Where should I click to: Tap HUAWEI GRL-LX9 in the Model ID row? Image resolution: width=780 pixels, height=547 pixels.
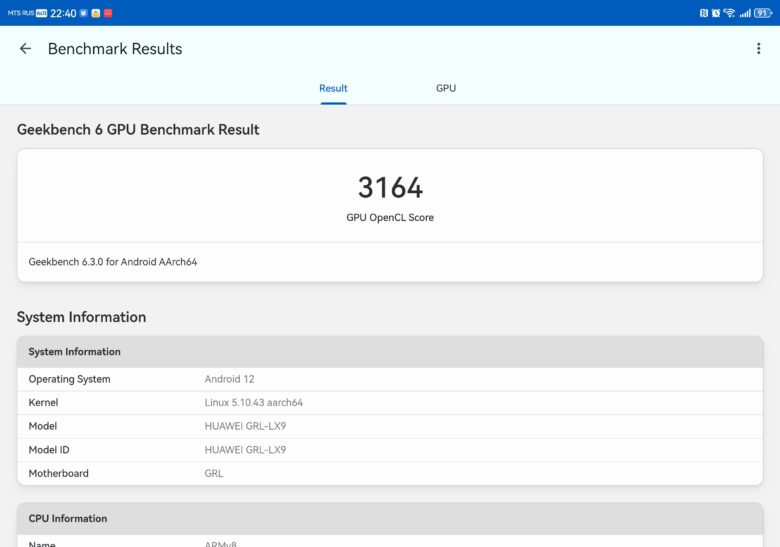pyautogui.click(x=245, y=450)
